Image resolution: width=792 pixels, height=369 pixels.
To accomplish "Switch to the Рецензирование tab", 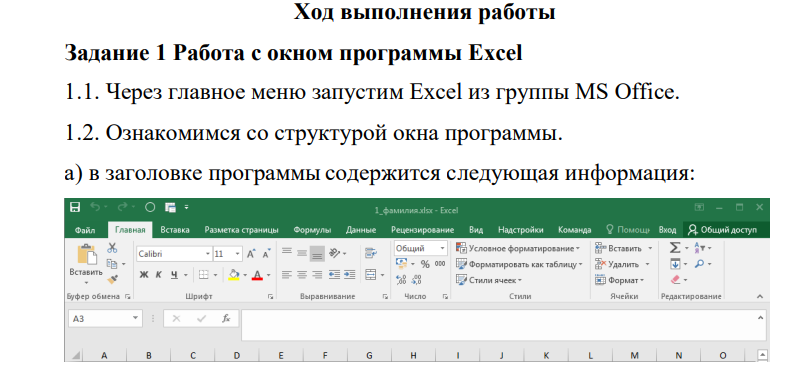I will (x=422, y=230).
